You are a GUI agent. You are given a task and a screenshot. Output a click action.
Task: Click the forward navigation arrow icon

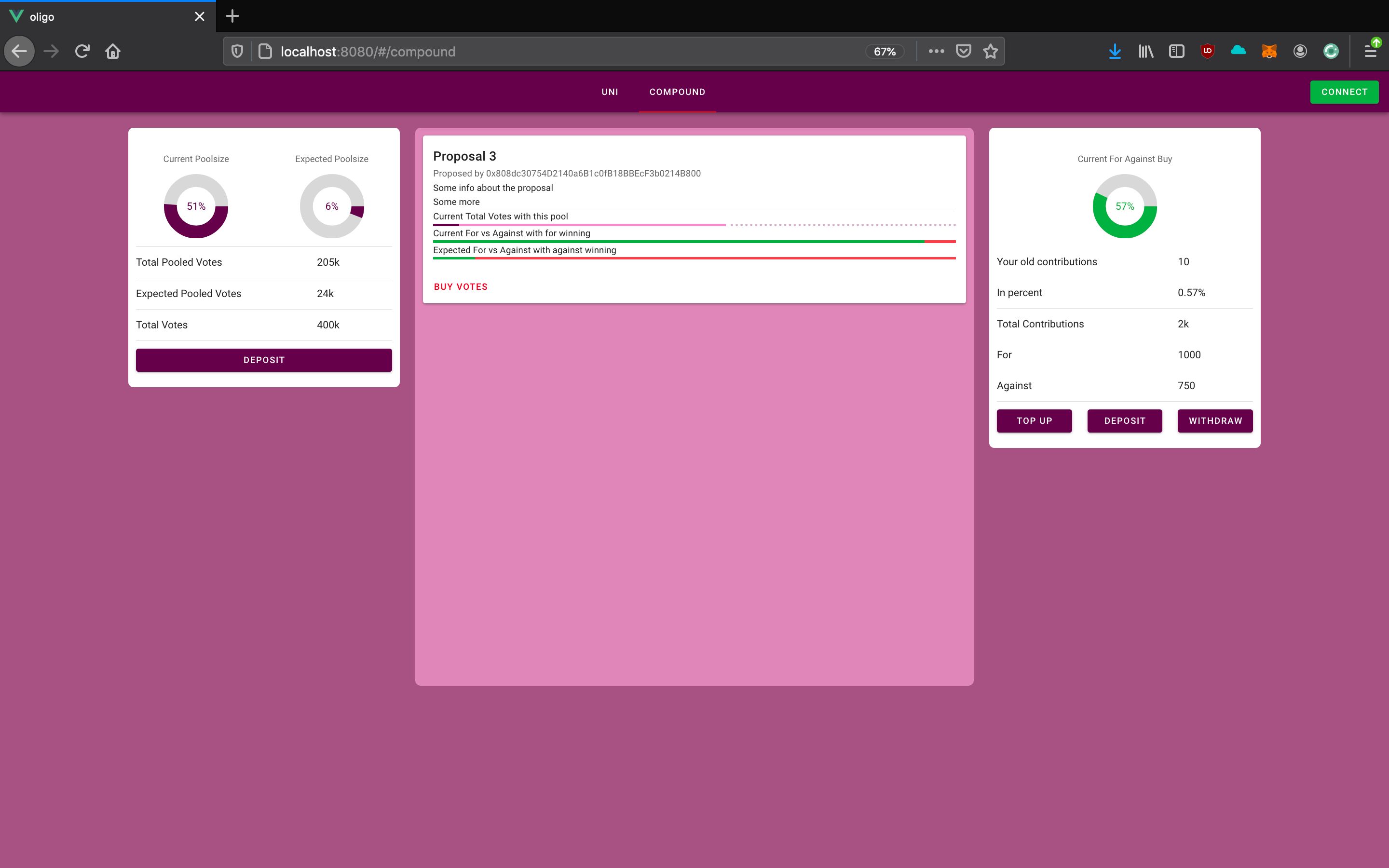coord(50,51)
